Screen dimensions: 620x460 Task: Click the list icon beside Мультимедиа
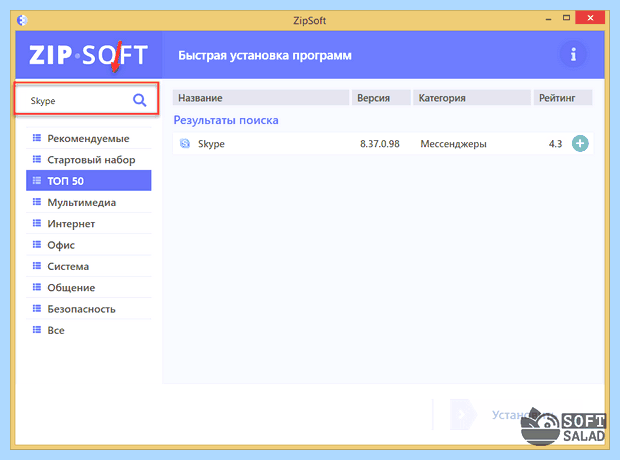[37, 202]
